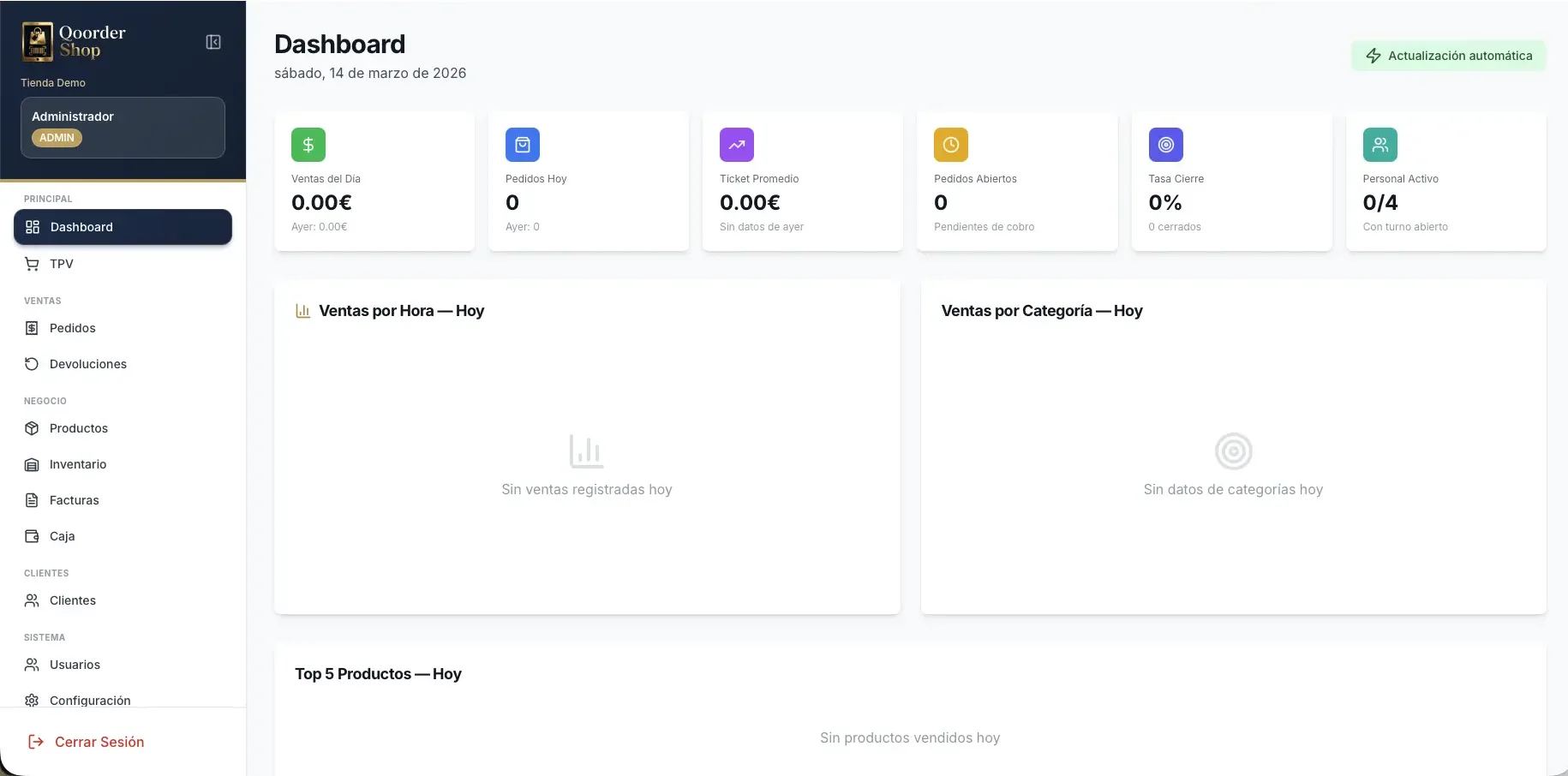This screenshot has height=776, width=1568.
Task: Click the box icon next to Productos
Action: [x=32, y=428]
